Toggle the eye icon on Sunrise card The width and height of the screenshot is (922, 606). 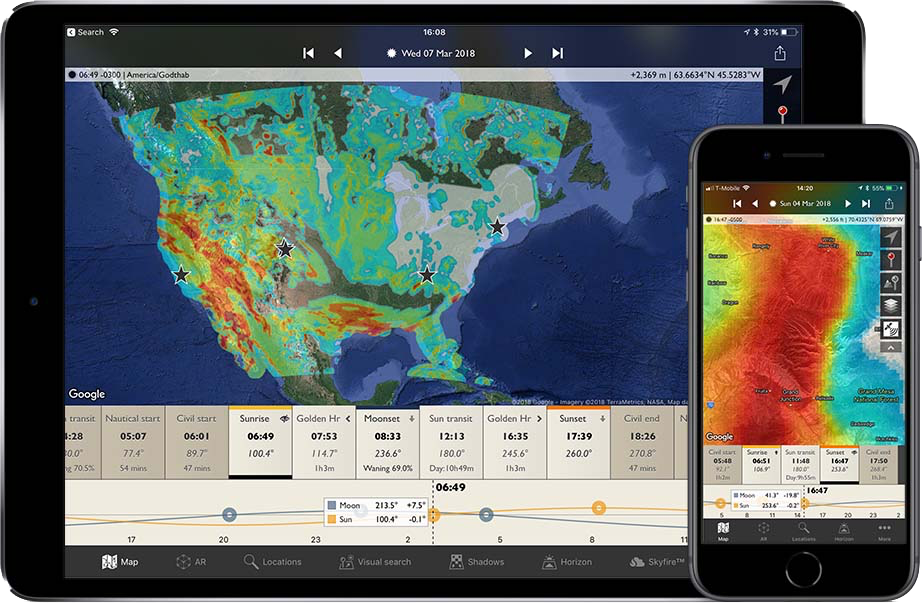pos(284,418)
